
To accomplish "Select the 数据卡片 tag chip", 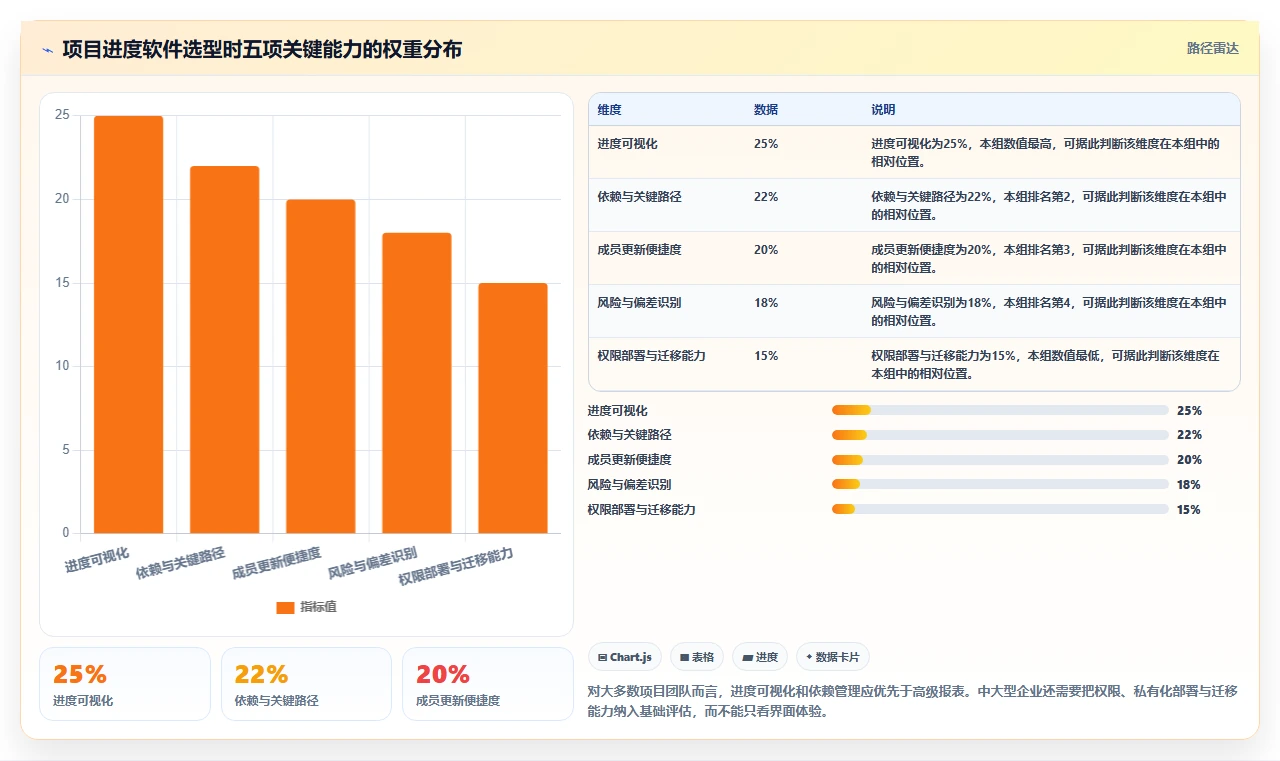I will [833, 657].
